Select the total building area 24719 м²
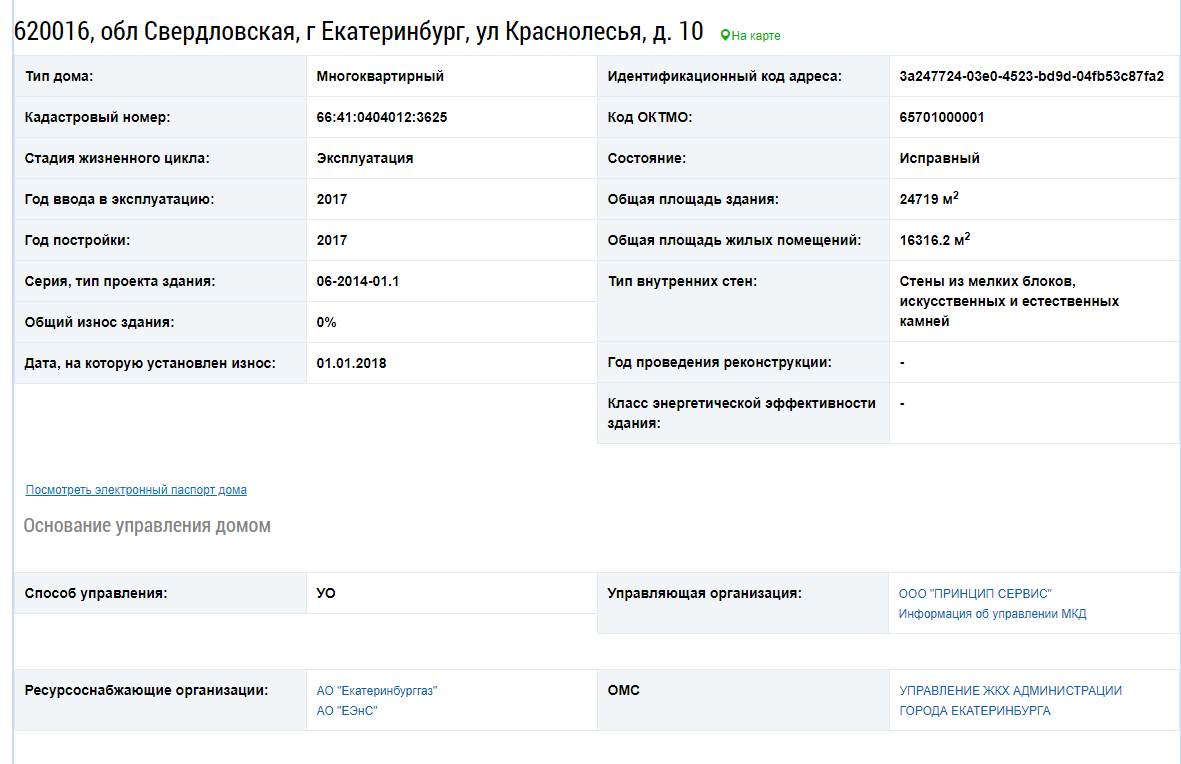The width and height of the screenshot is (1181, 764). [x=927, y=198]
